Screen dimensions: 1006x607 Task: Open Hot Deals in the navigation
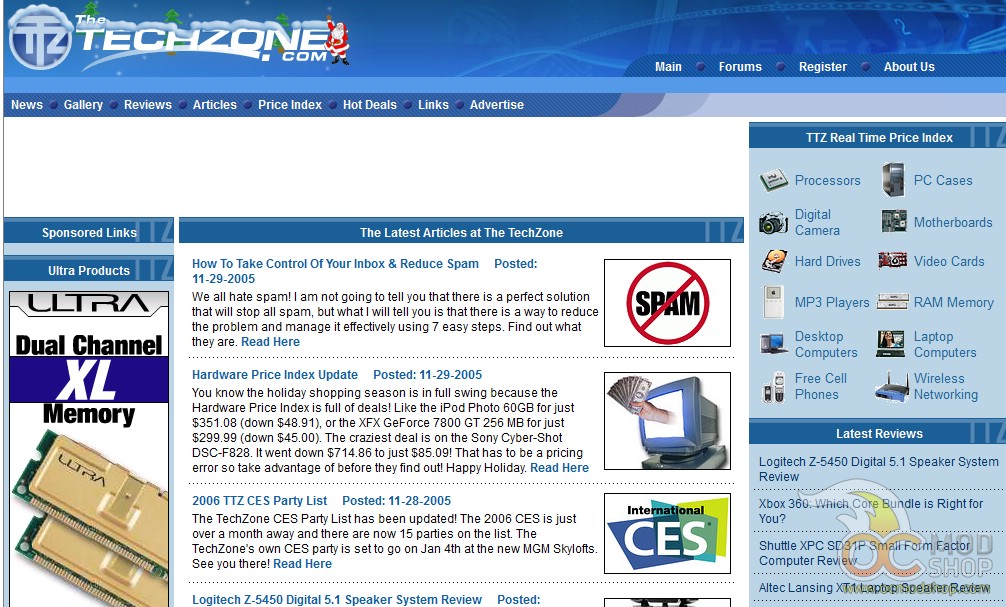370,105
